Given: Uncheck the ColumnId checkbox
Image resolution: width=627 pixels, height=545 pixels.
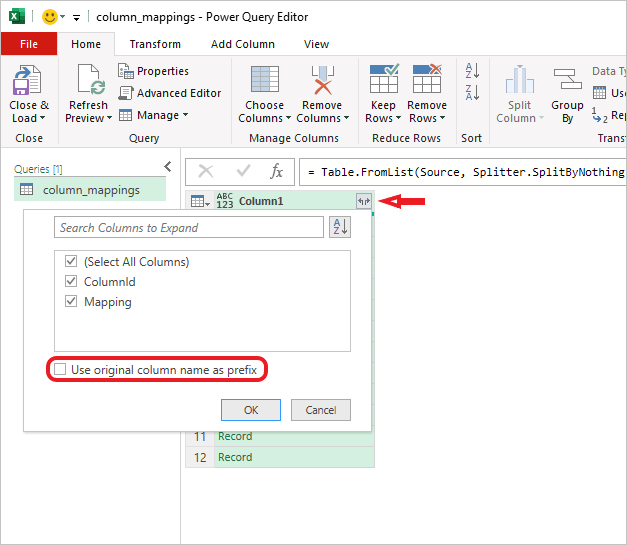Looking at the screenshot, I should [71, 281].
